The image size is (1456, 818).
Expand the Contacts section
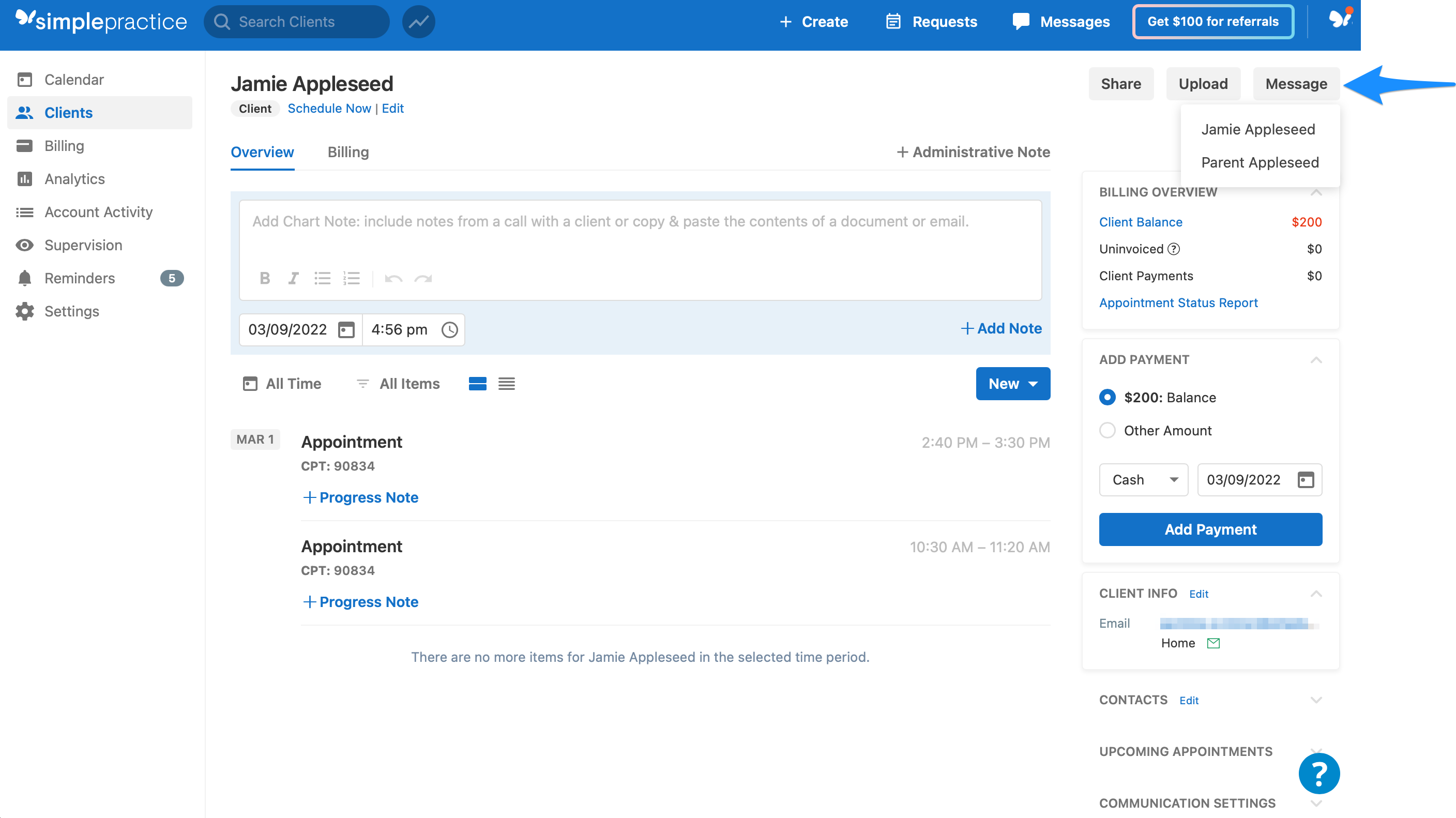tap(1316, 700)
